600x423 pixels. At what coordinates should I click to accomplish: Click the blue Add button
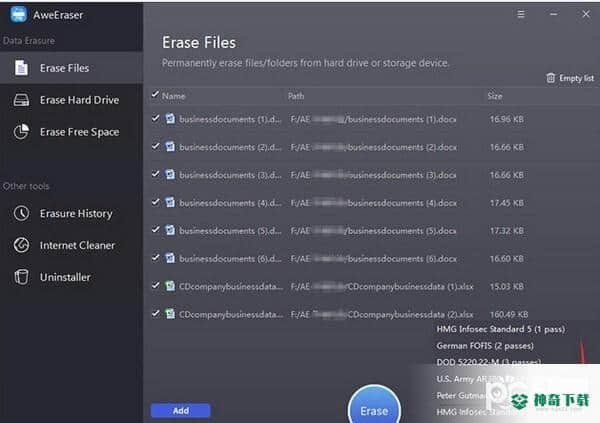[180, 410]
